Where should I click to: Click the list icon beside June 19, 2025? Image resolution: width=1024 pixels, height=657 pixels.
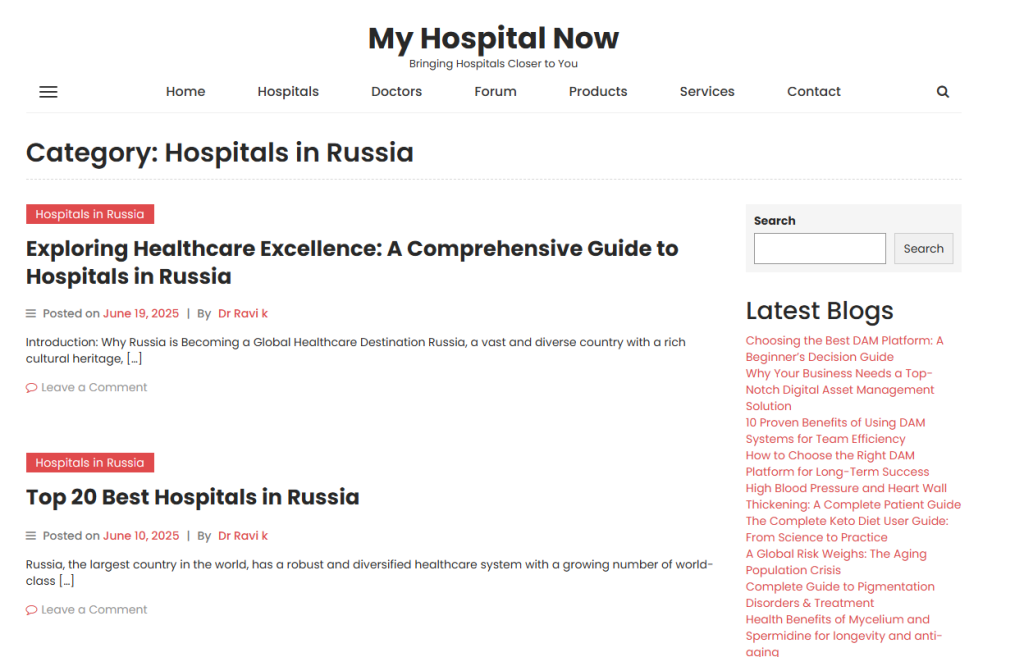(31, 313)
